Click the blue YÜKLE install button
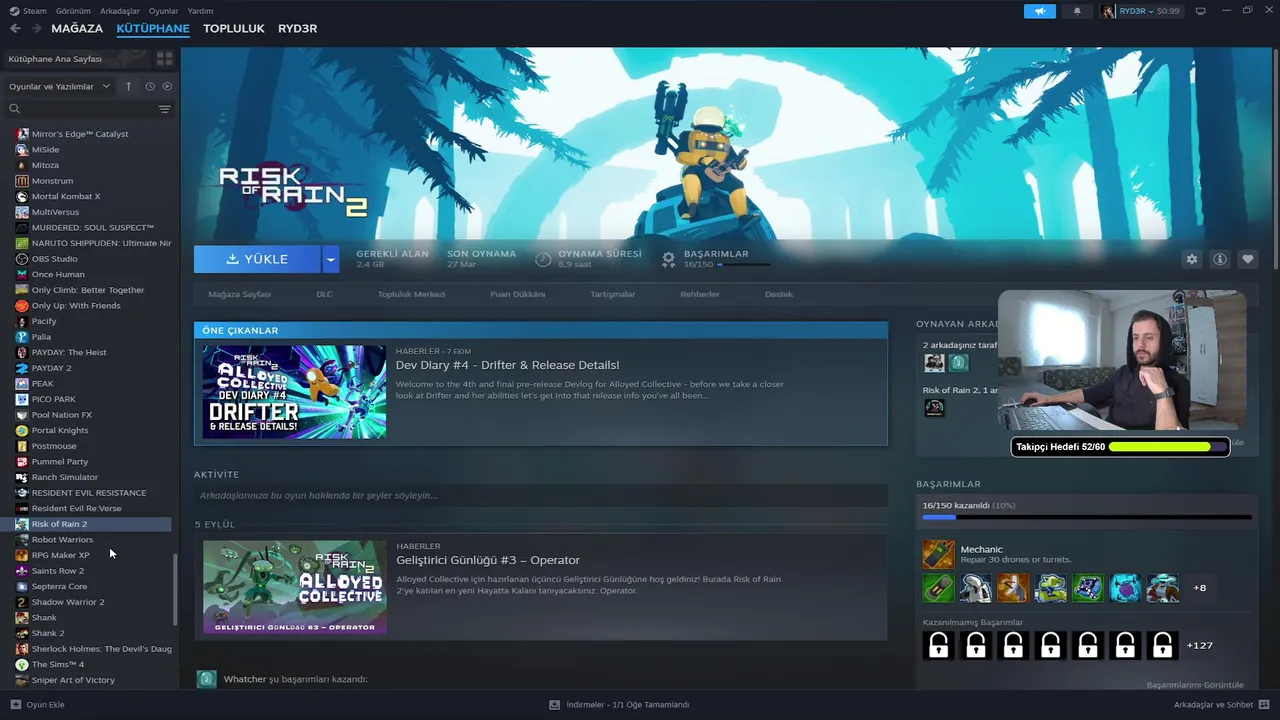 pyautogui.click(x=257, y=259)
